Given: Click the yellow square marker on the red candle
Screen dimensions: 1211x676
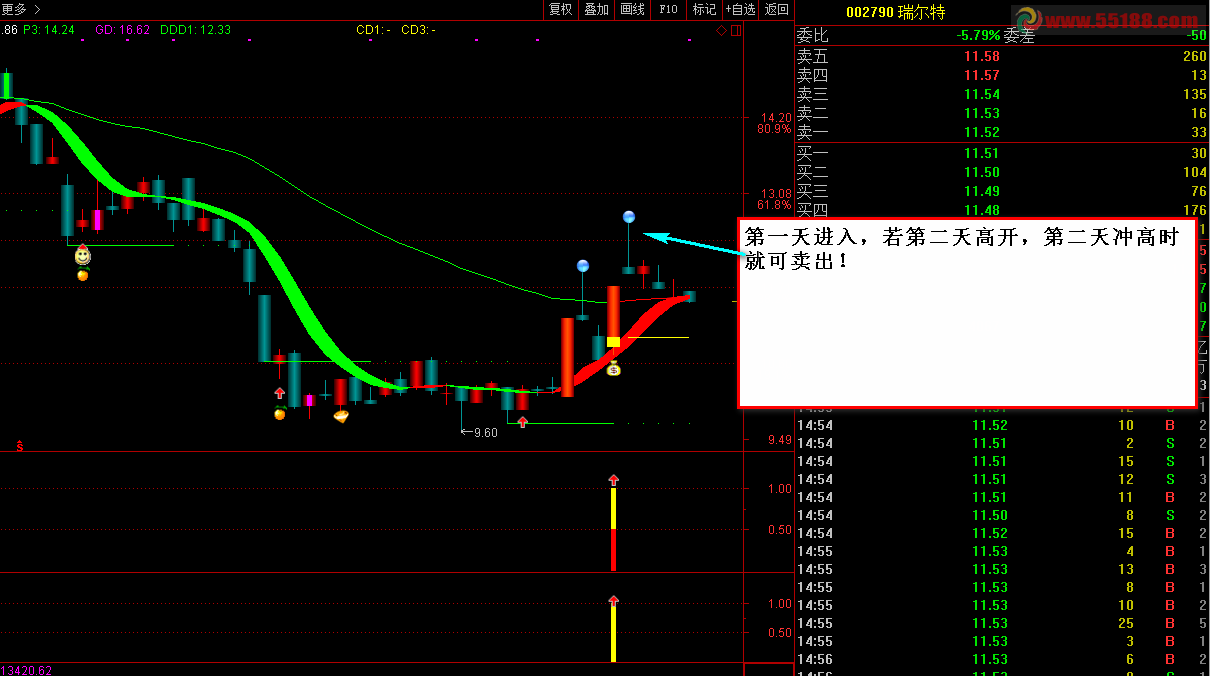Looking at the screenshot, I should [x=613, y=342].
